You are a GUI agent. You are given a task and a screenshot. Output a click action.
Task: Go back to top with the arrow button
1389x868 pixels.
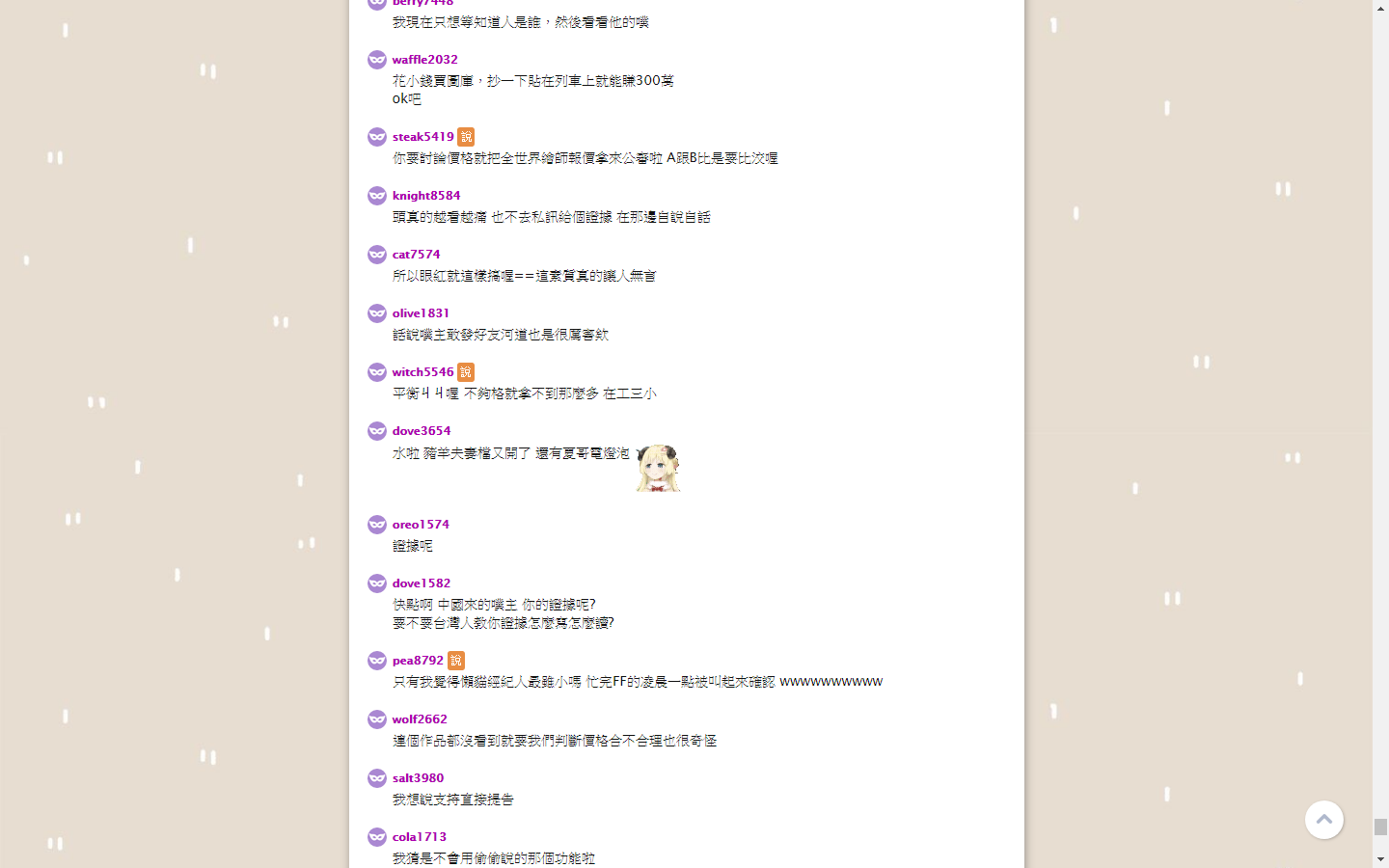[1324, 820]
